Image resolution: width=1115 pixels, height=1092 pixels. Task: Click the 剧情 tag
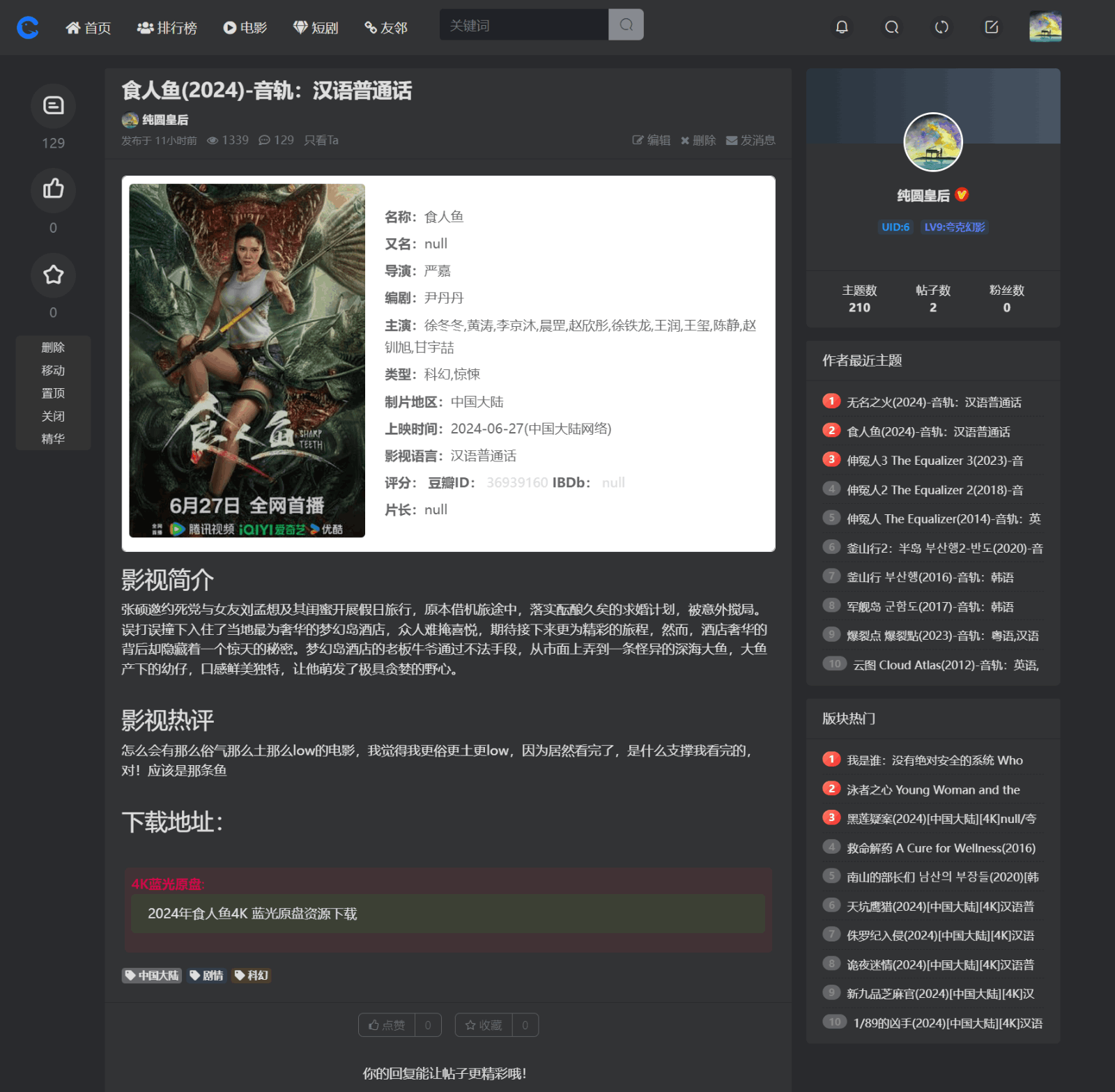pos(206,976)
